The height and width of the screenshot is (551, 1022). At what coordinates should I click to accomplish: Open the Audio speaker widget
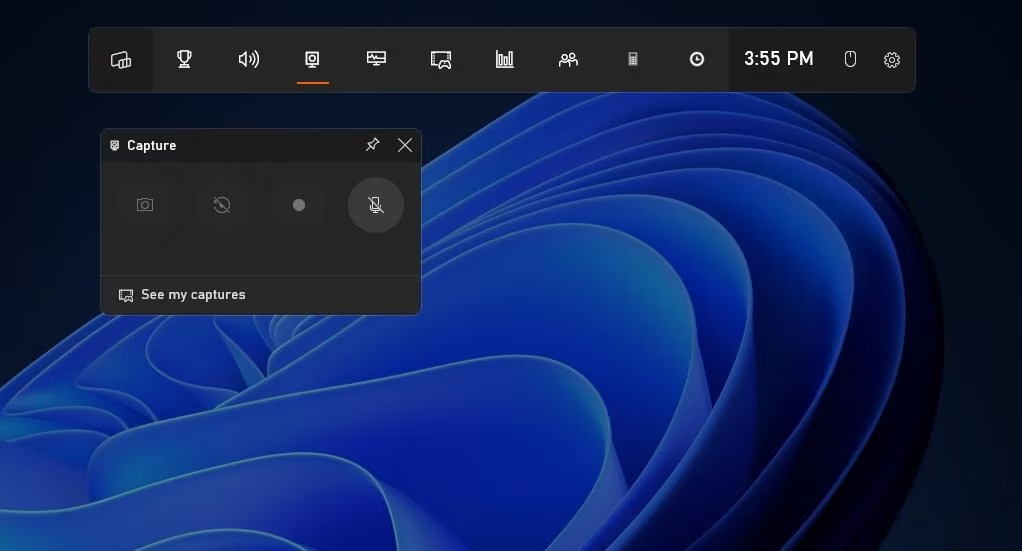[248, 59]
